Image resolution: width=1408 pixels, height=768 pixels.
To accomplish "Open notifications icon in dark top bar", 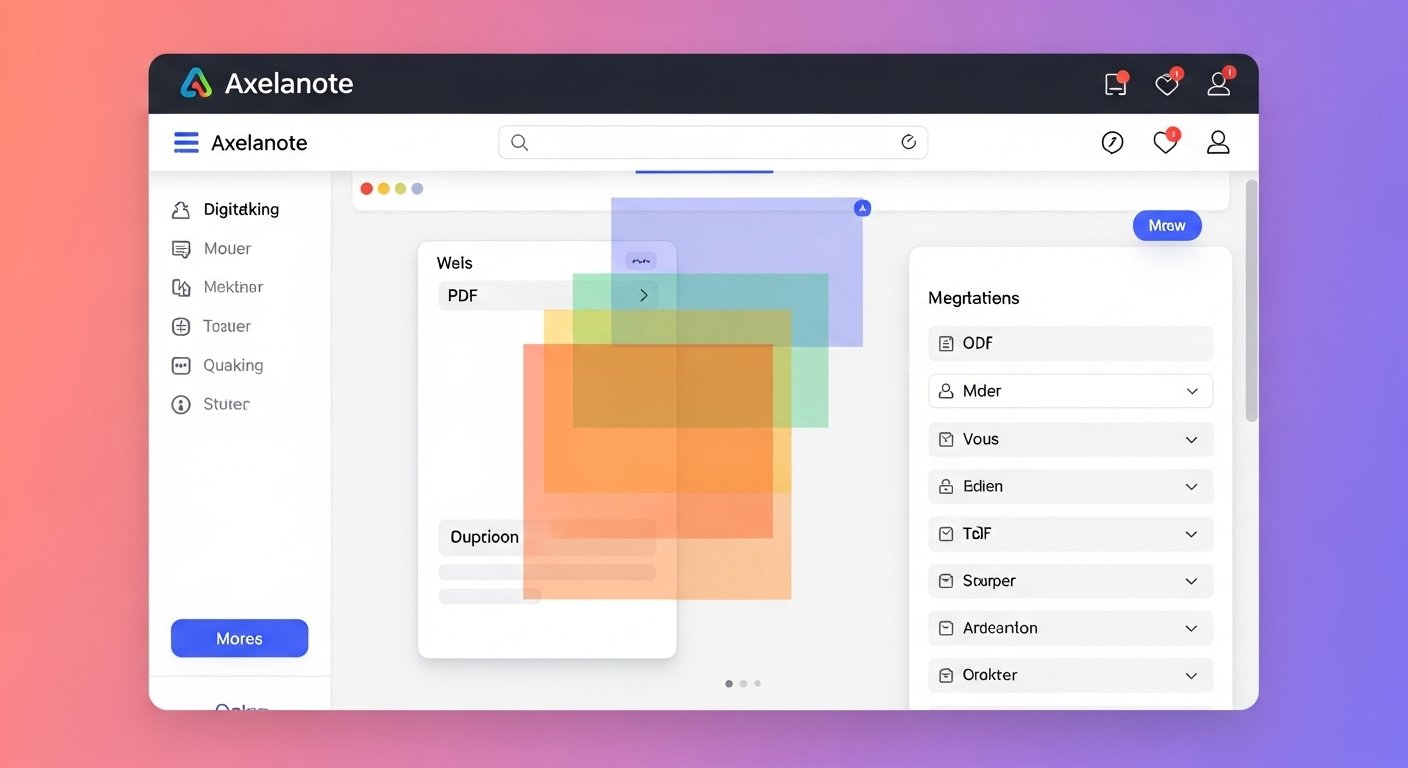I will pyautogui.click(x=1115, y=85).
